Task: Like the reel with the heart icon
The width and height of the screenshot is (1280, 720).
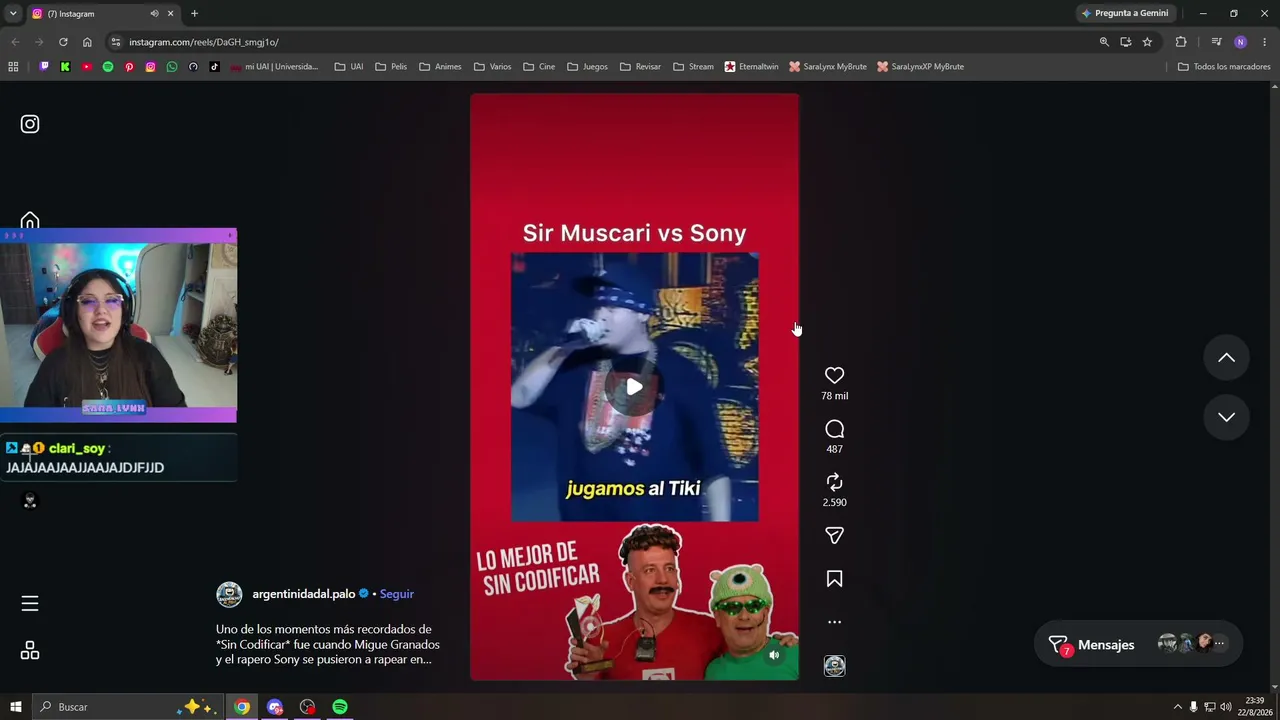Action: click(x=834, y=375)
